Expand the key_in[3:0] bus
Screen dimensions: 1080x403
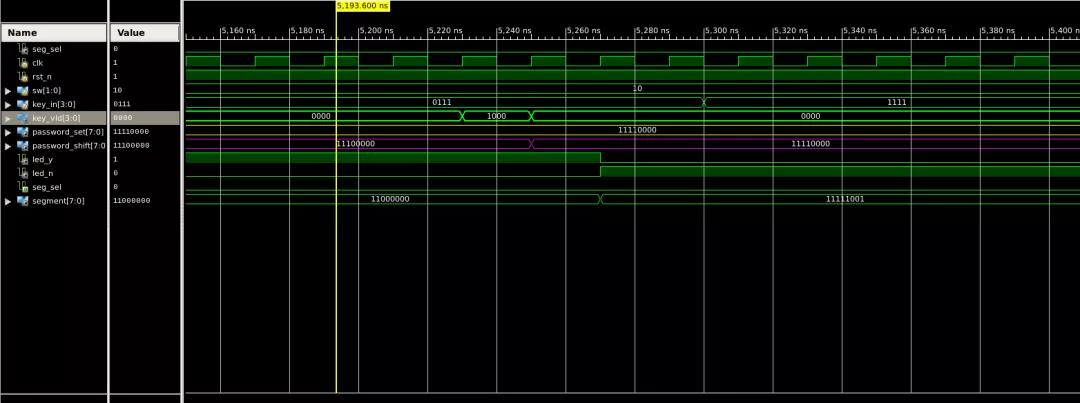click(x=9, y=104)
